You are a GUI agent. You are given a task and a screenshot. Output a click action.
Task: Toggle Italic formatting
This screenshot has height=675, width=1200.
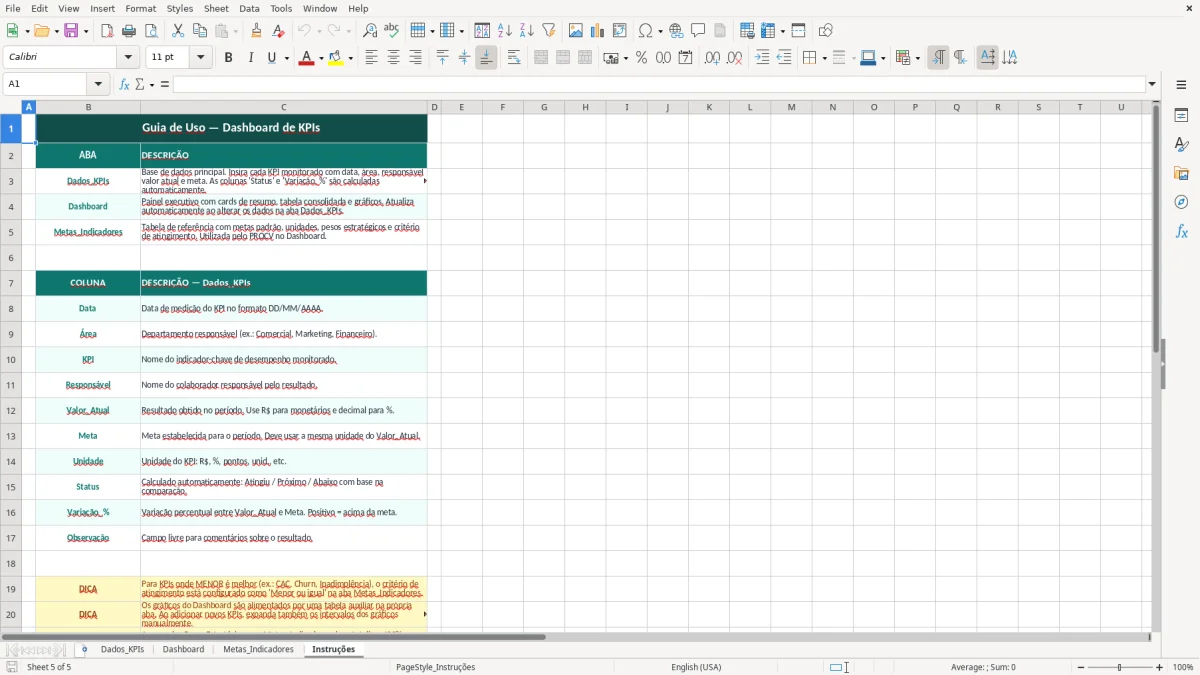(x=250, y=58)
